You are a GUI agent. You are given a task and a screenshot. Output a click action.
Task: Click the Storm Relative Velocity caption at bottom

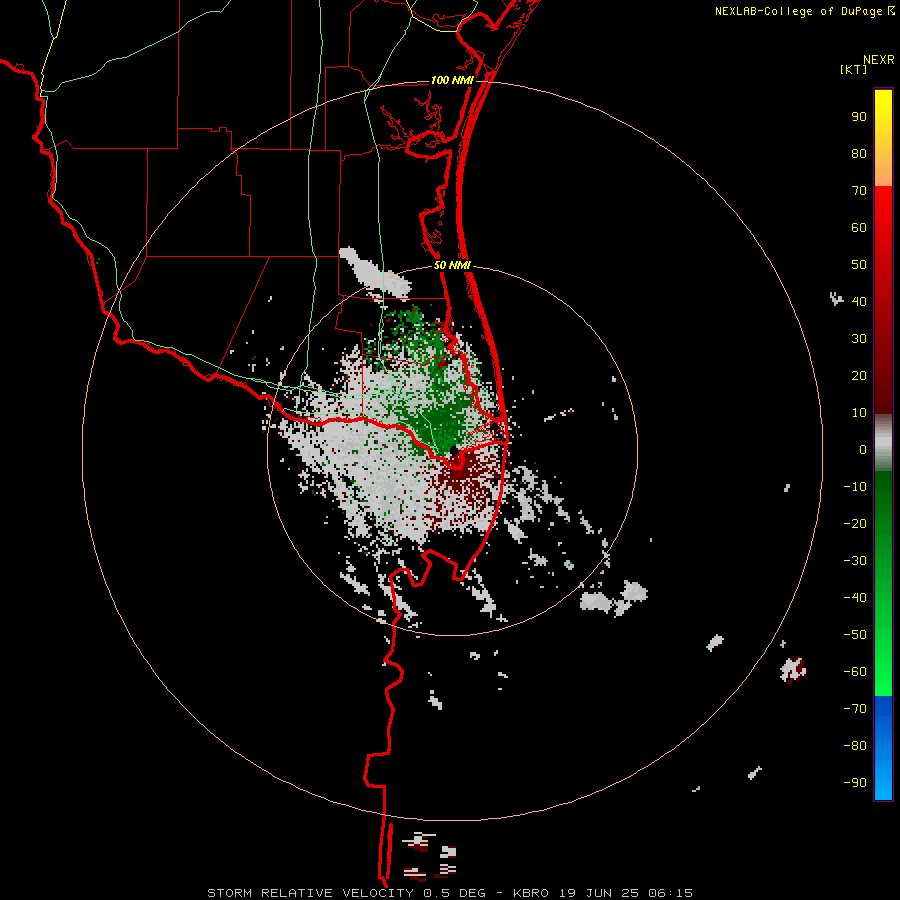click(449, 893)
